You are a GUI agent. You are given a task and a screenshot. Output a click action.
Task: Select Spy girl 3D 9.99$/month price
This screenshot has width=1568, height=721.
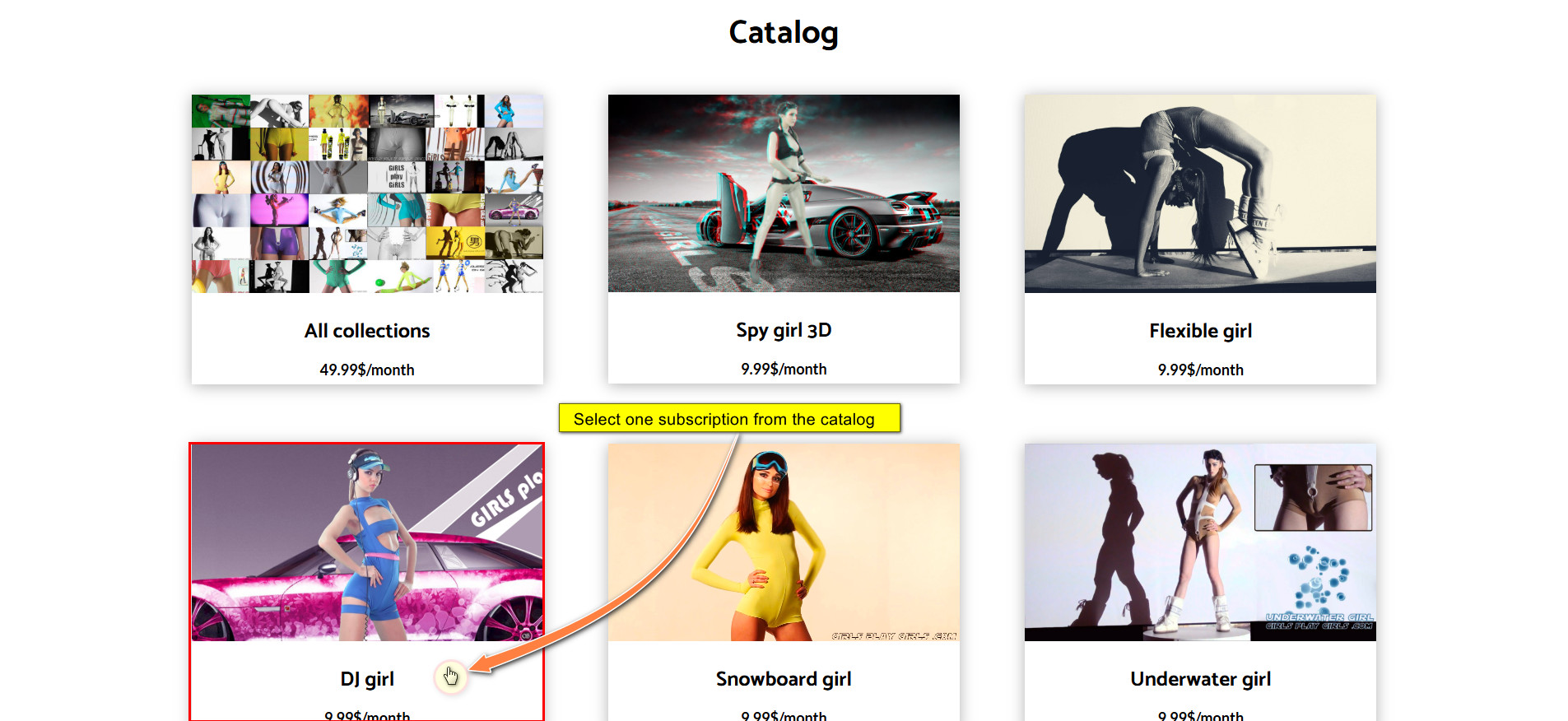[784, 370]
